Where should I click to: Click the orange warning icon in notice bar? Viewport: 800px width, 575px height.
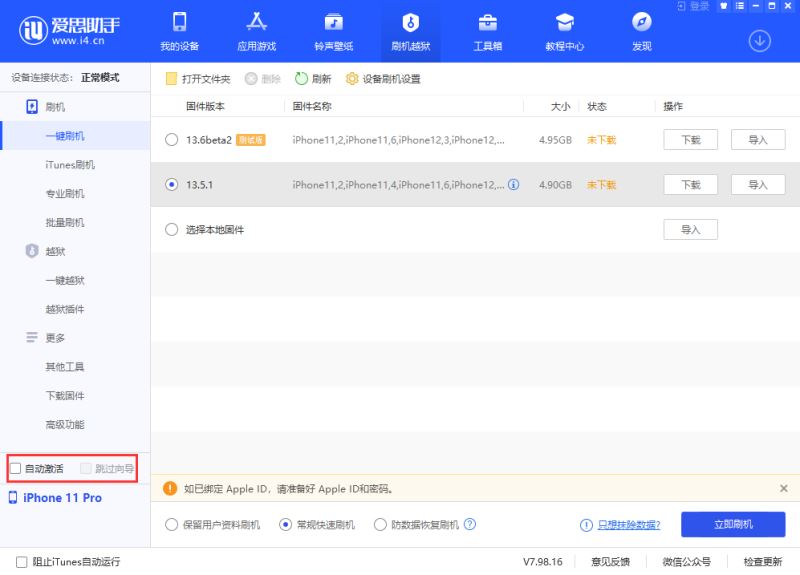(170, 489)
